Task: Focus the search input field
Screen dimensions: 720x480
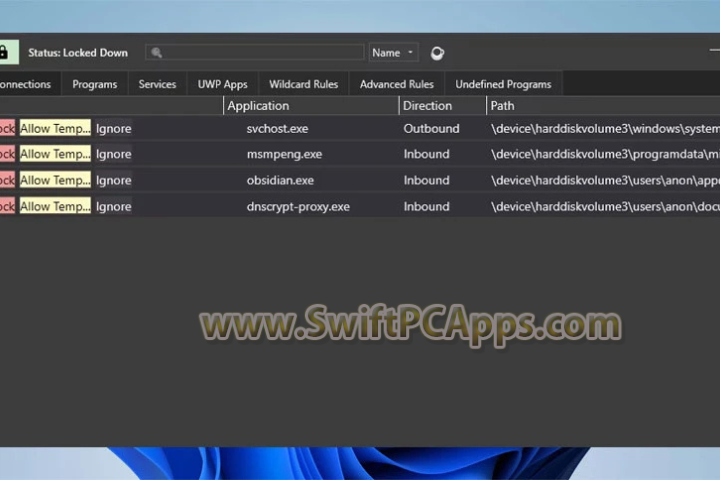Action: 255,52
